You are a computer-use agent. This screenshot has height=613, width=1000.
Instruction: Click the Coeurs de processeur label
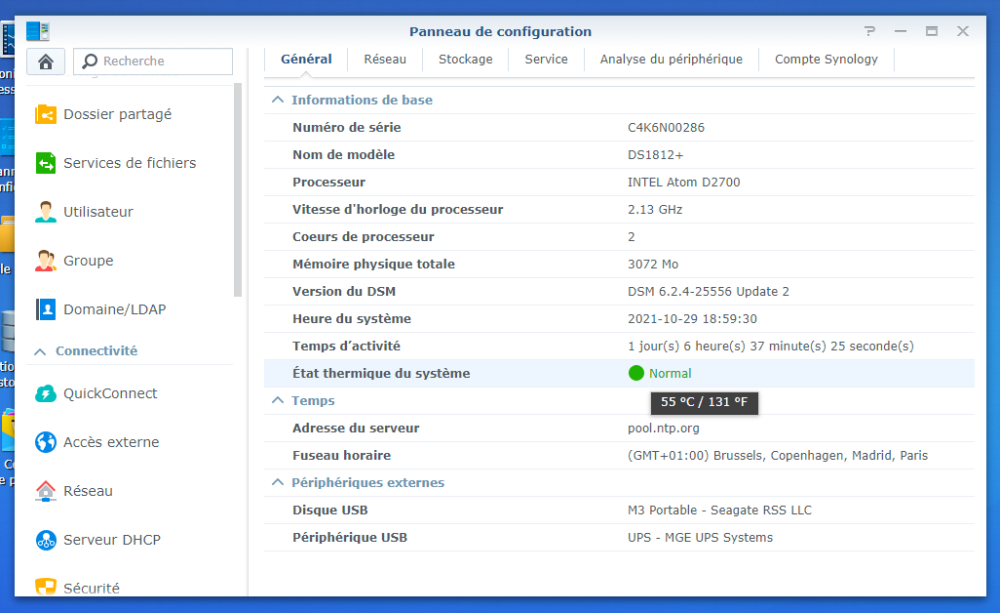click(363, 237)
